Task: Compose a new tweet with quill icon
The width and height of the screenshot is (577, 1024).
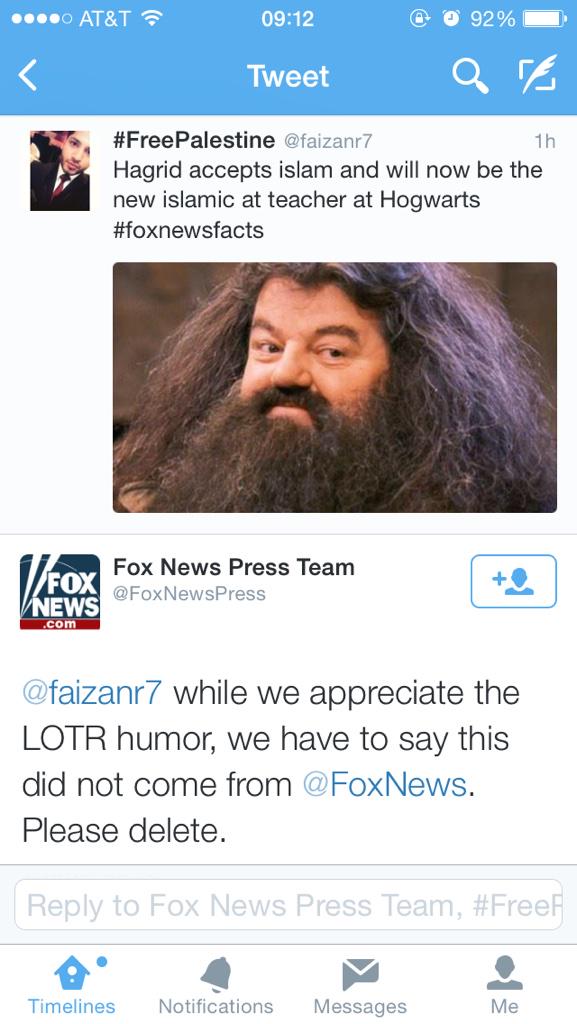Action: coord(537,73)
